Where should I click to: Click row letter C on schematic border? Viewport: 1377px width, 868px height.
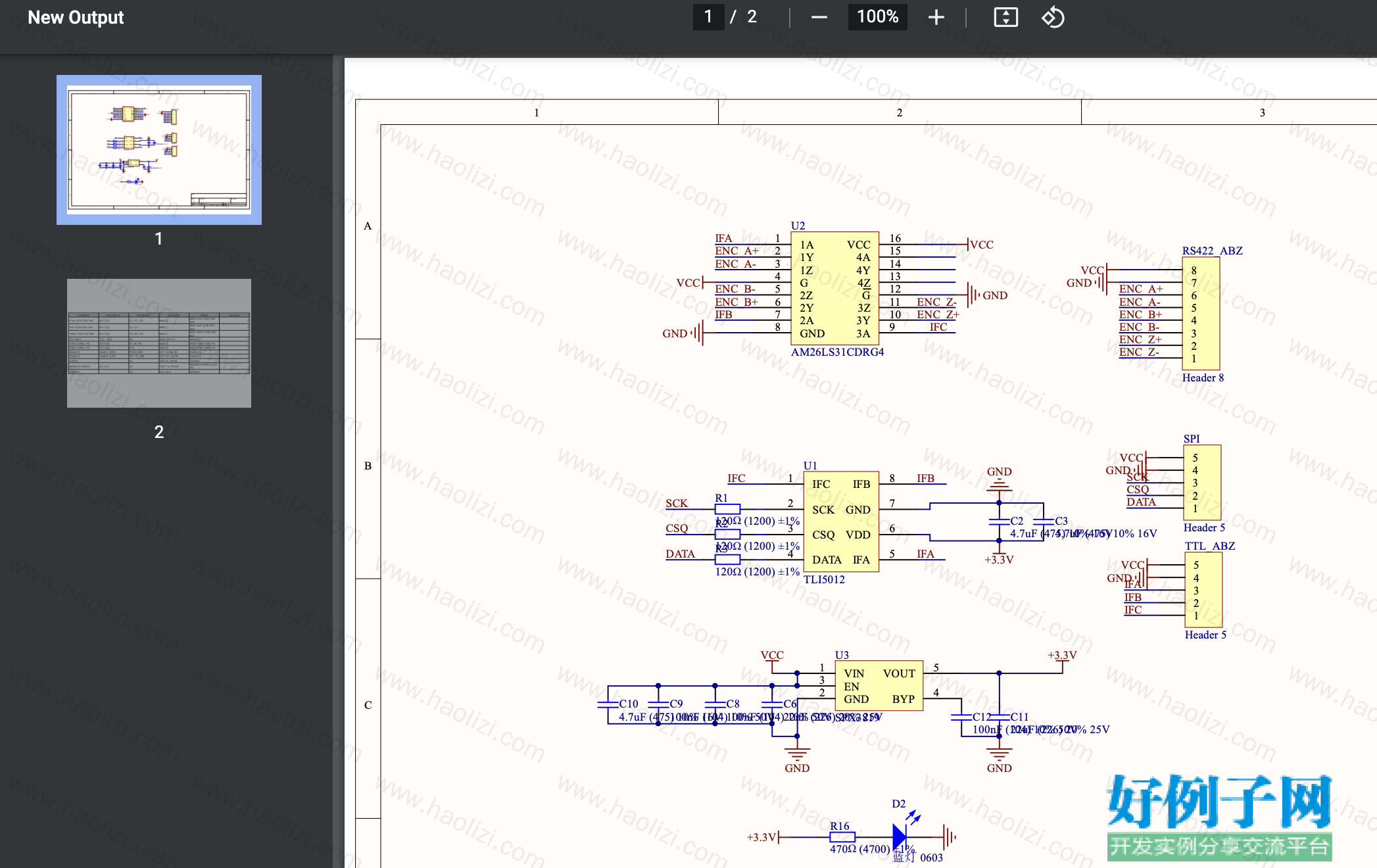click(368, 705)
